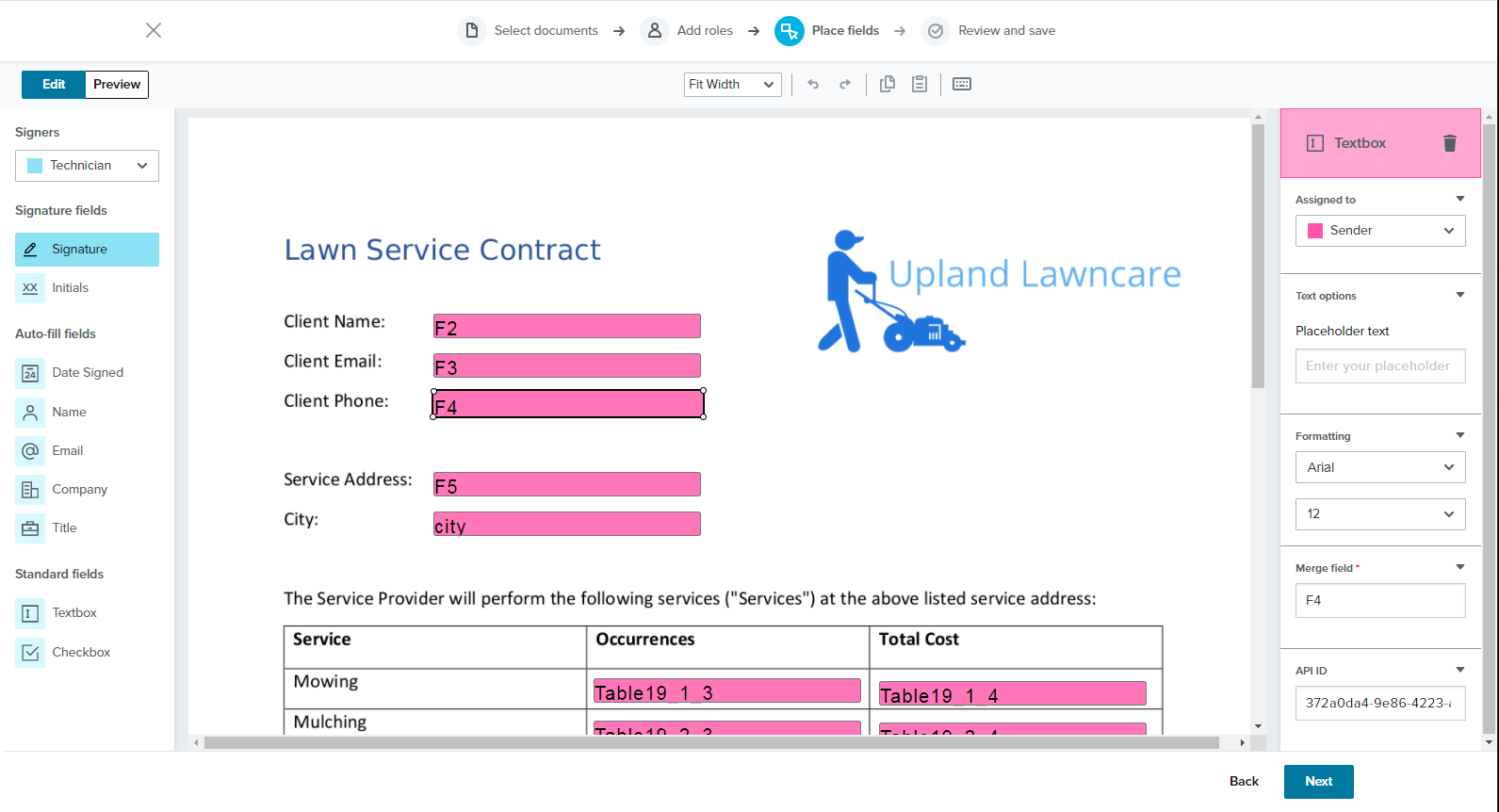Click the redo arrow in toolbar
The height and width of the screenshot is (812, 1499).
click(x=845, y=85)
